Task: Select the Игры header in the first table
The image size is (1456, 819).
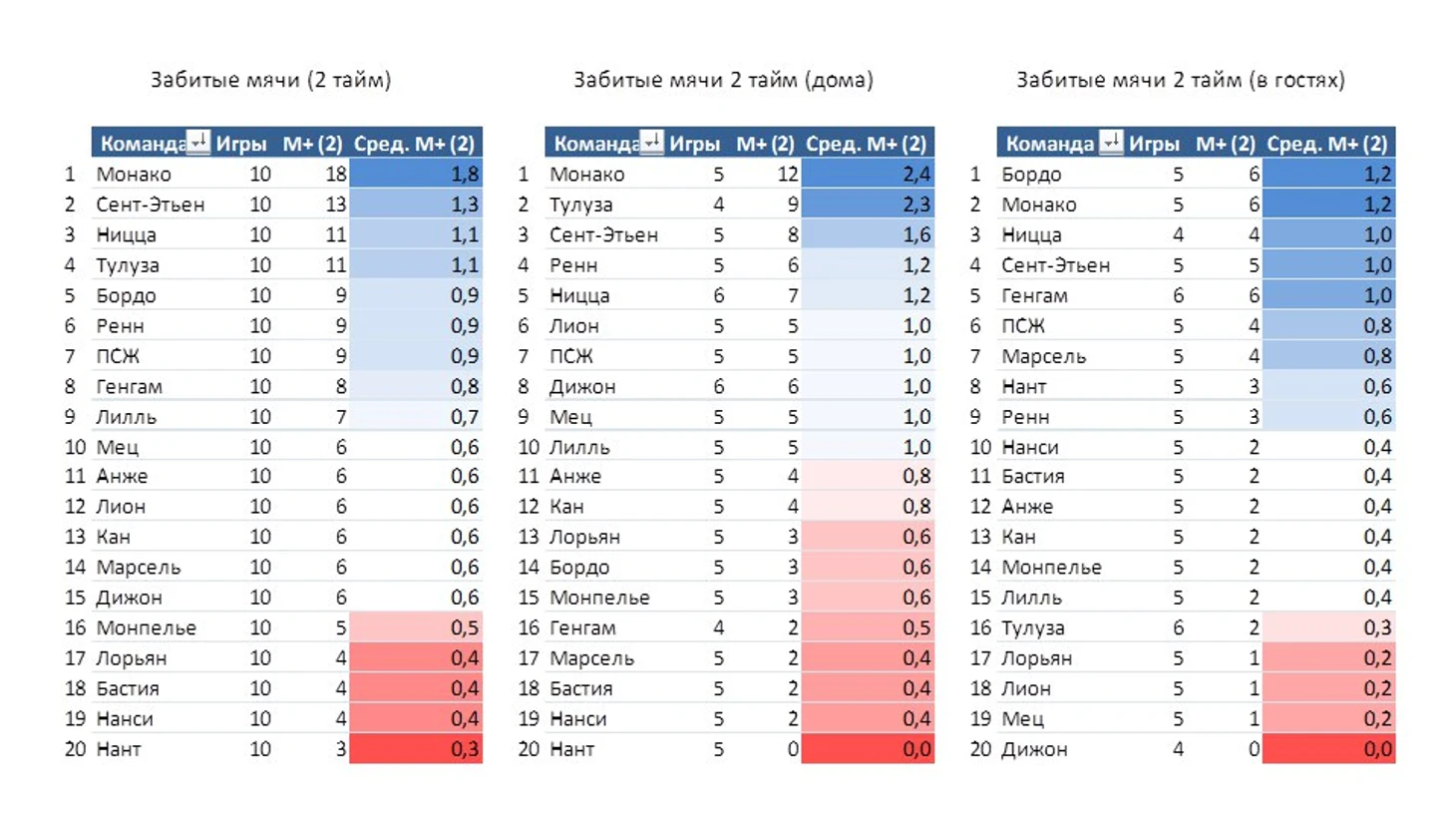Action: pos(241,144)
